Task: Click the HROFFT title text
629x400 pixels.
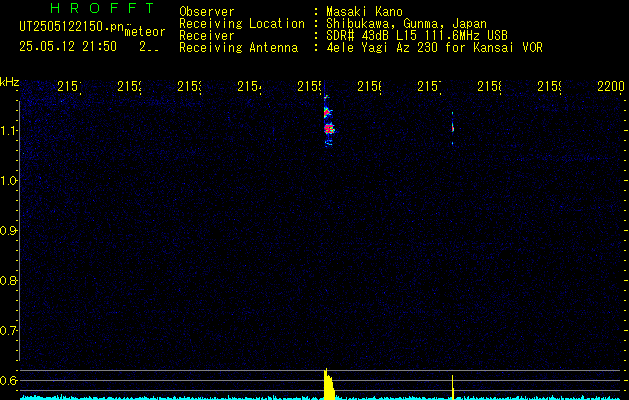Action: coord(102,8)
